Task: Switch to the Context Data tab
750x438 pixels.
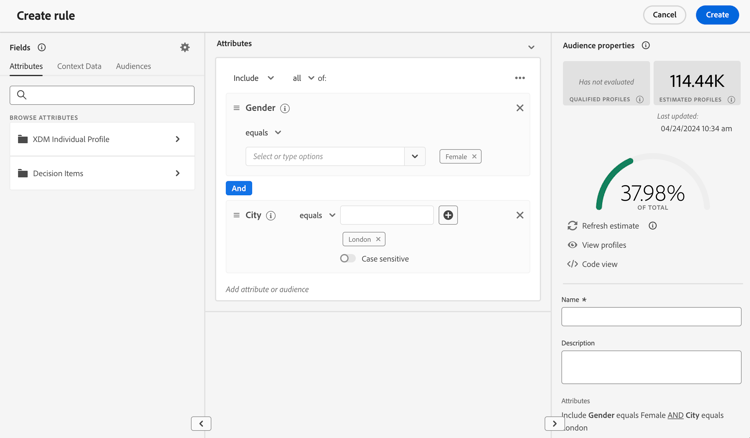Action: click(79, 66)
